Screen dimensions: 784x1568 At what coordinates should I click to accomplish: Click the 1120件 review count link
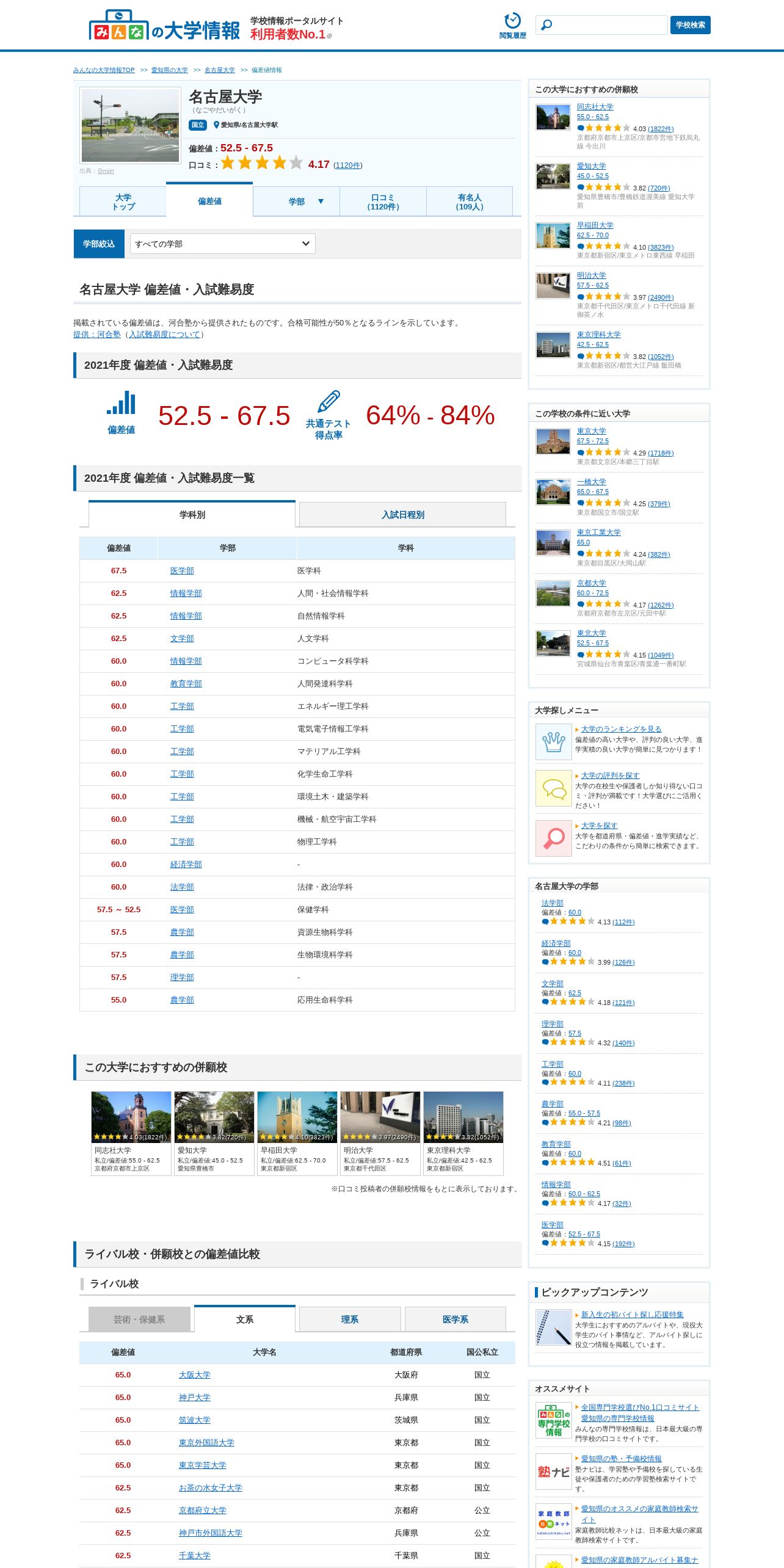click(x=348, y=165)
